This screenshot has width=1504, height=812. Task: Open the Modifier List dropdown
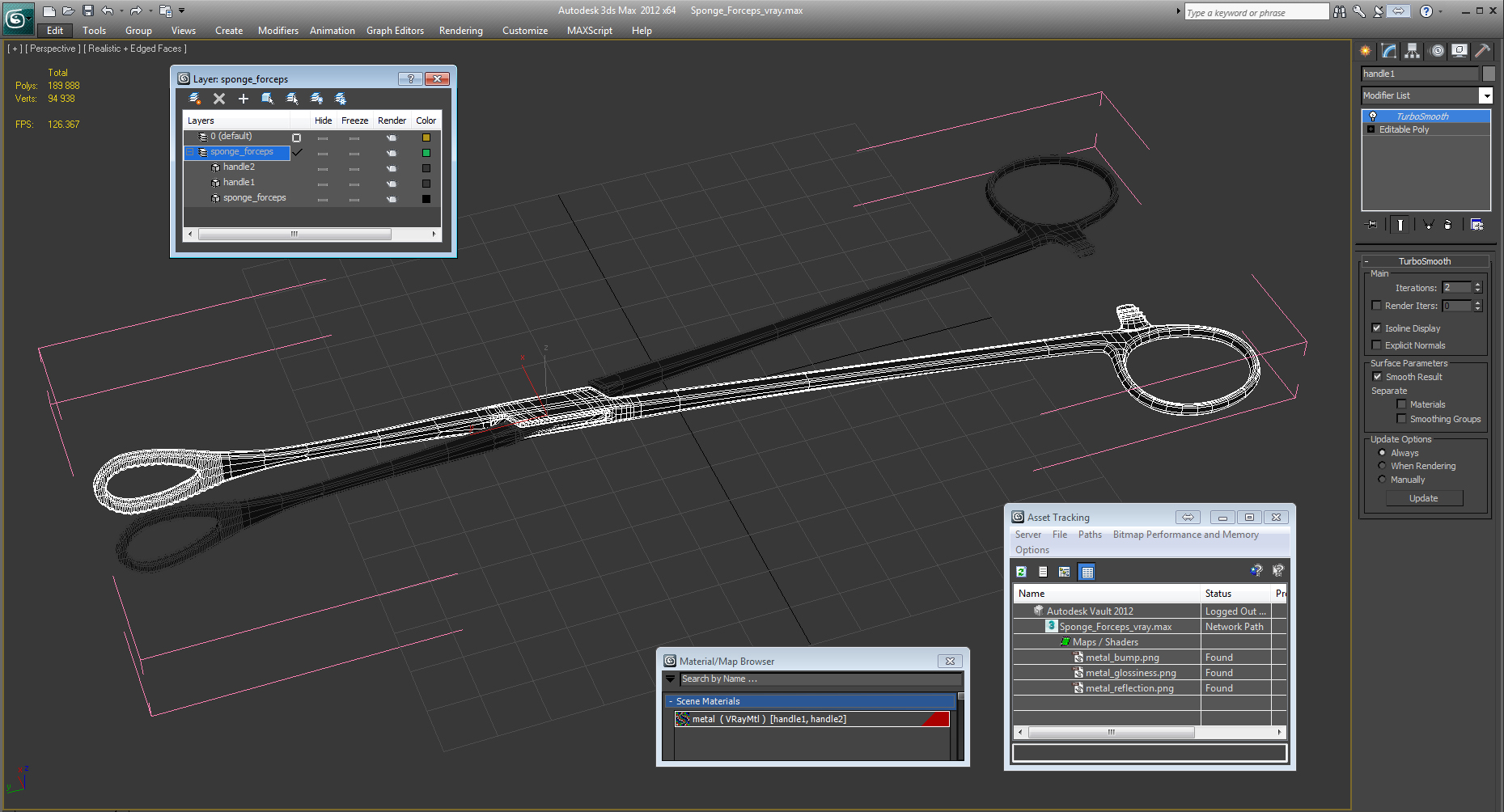pyautogui.click(x=1485, y=95)
